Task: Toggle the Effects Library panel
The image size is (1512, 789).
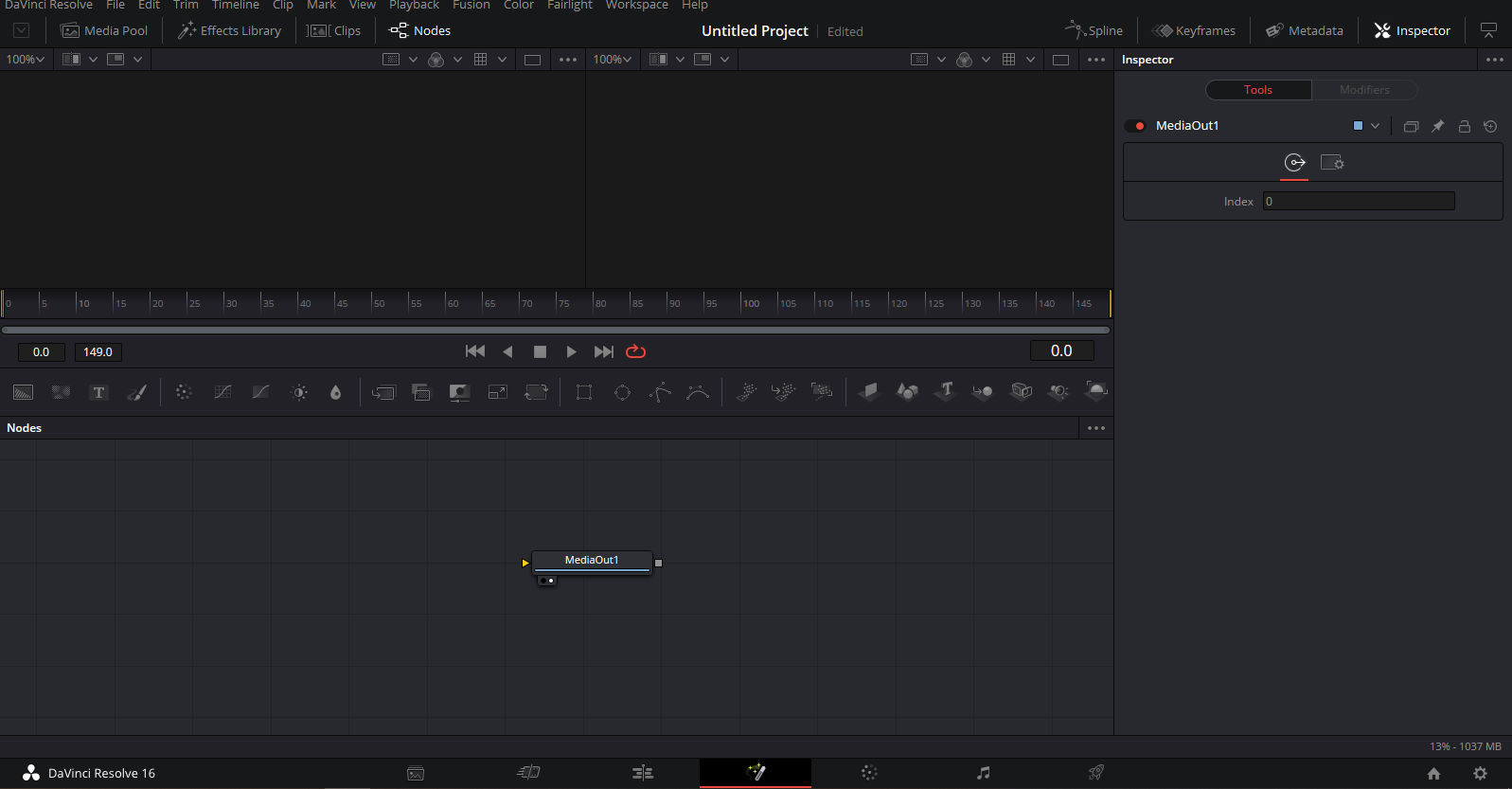Action: click(x=230, y=30)
